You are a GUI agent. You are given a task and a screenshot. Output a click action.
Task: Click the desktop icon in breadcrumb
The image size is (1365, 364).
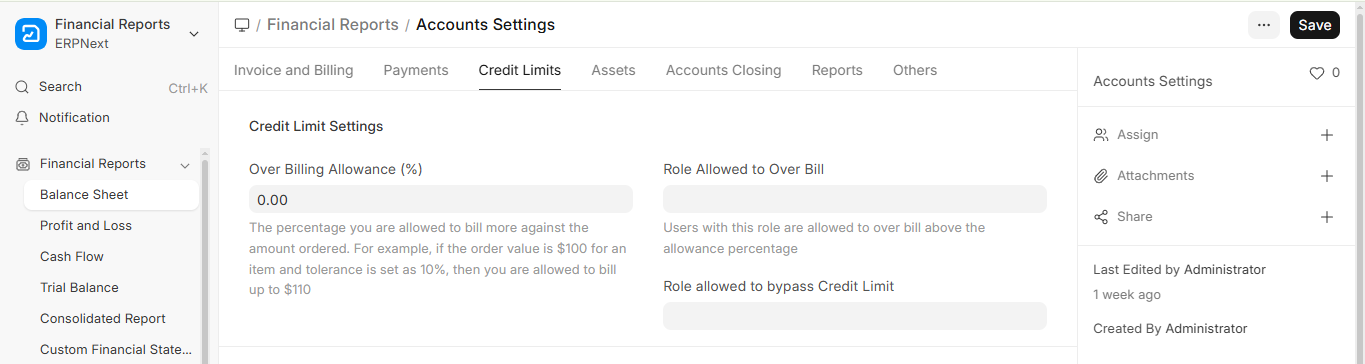pos(241,25)
